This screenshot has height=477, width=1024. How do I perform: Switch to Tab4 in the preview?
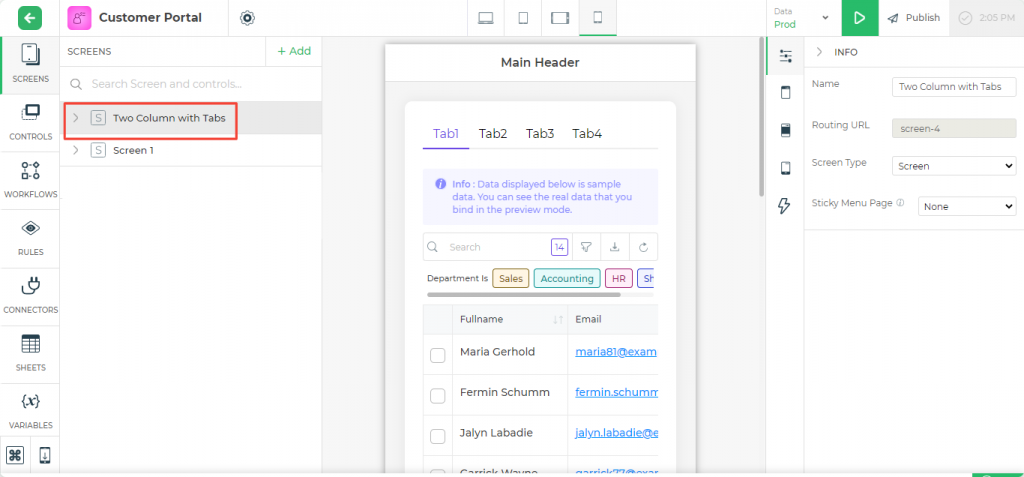587,134
